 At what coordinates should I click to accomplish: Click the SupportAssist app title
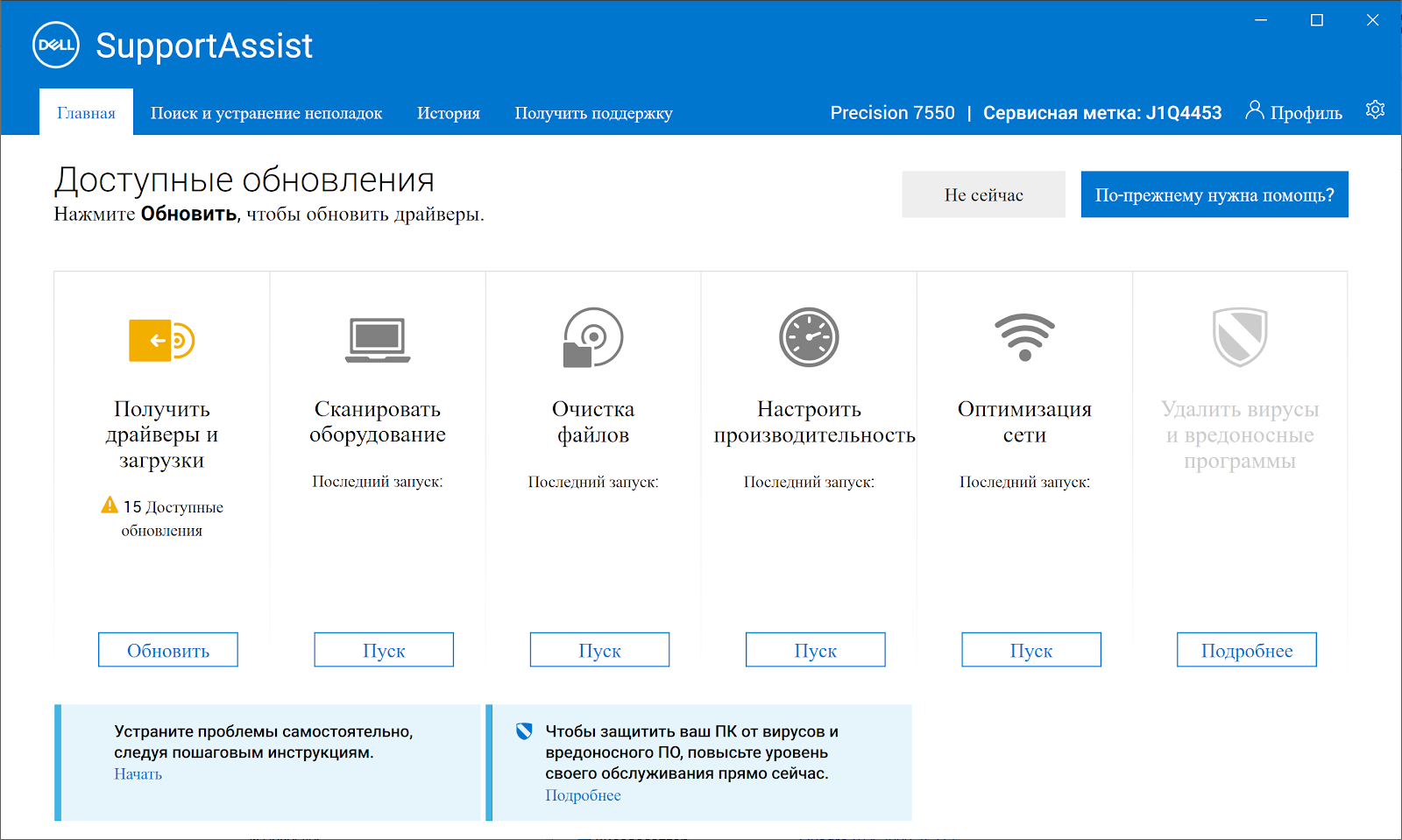204,46
